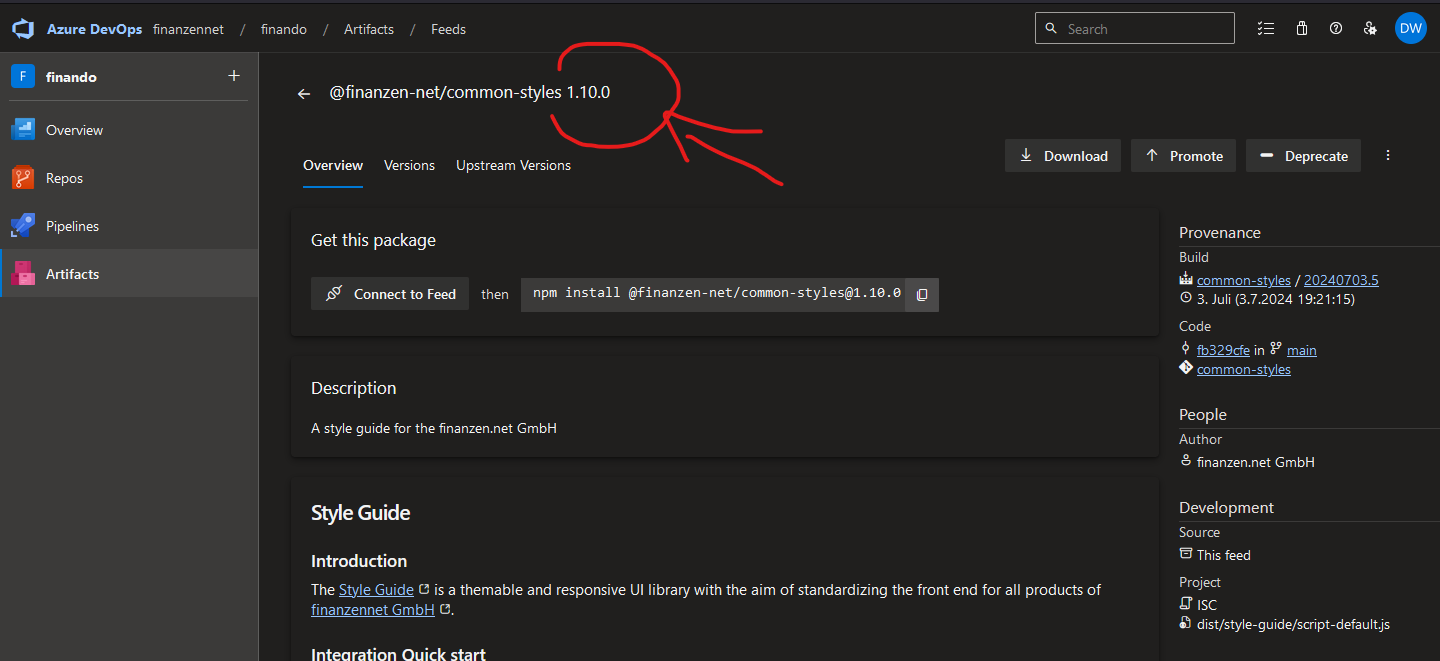Open commit fb329cfe link
Viewport: 1440px width, 661px height.
(1223, 350)
